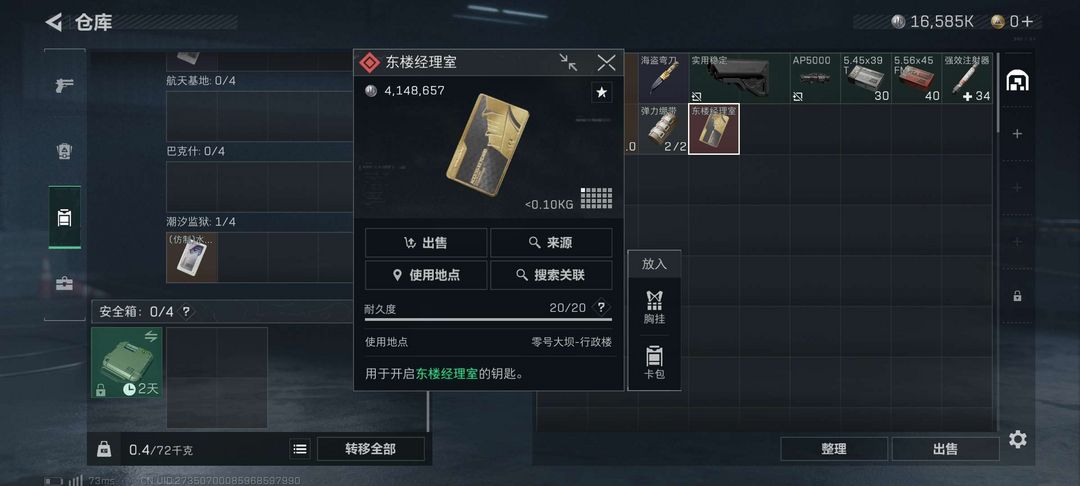Put item into 卡包 card pack
Image resolution: width=1080 pixels, height=486 pixels.
click(654, 364)
